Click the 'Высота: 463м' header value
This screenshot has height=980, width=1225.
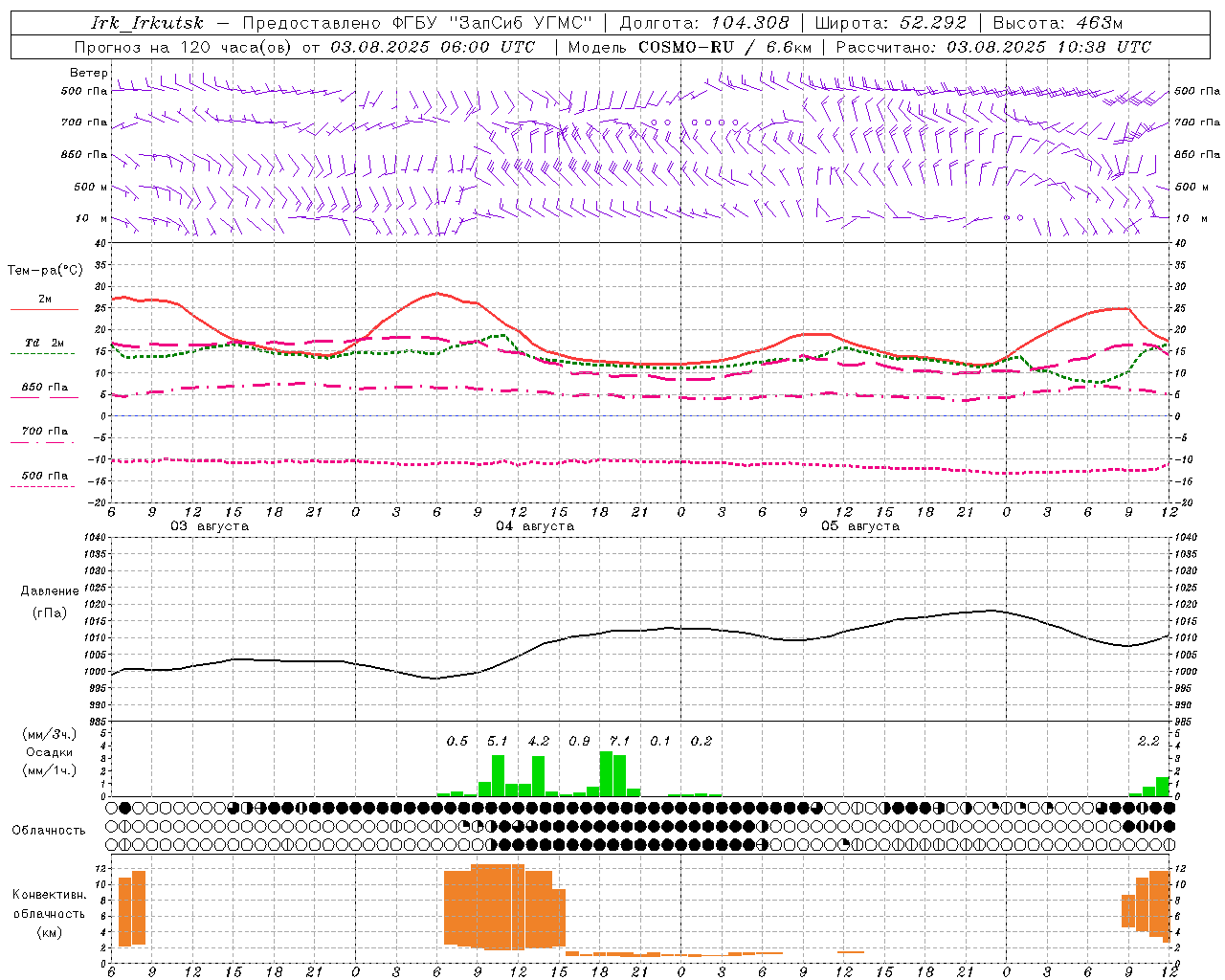(1058, 23)
